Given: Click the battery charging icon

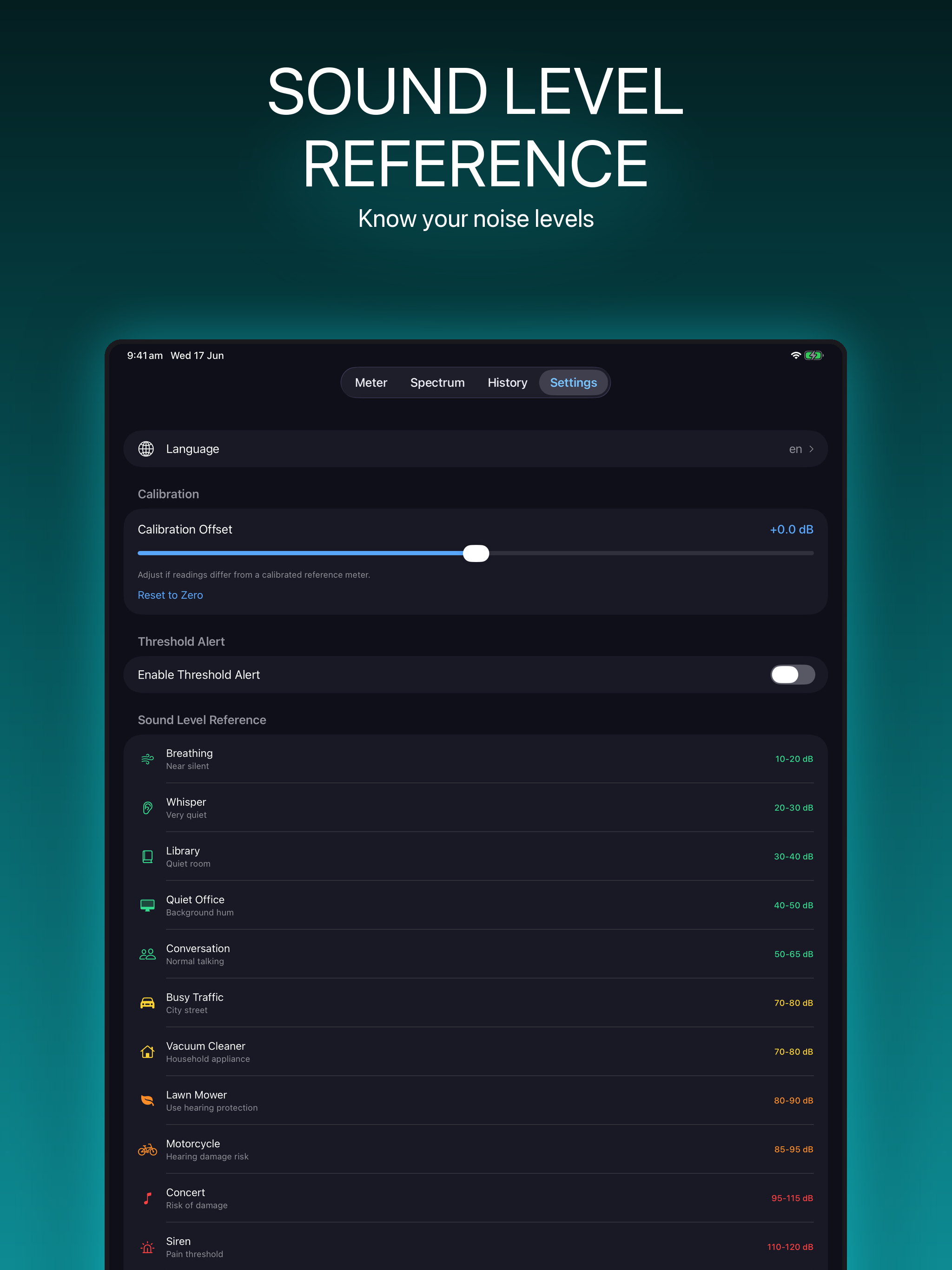Looking at the screenshot, I should click(x=813, y=356).
